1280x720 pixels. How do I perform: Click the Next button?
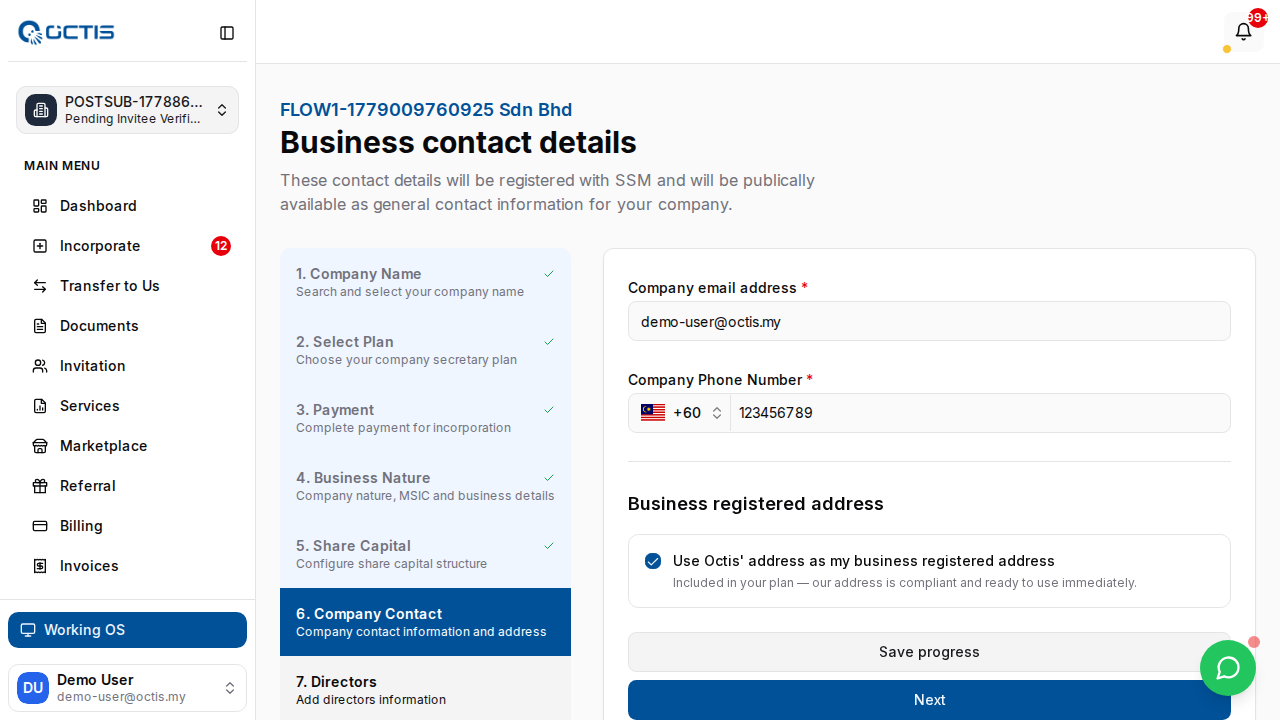pyautogui.click(x=929, y=700)
